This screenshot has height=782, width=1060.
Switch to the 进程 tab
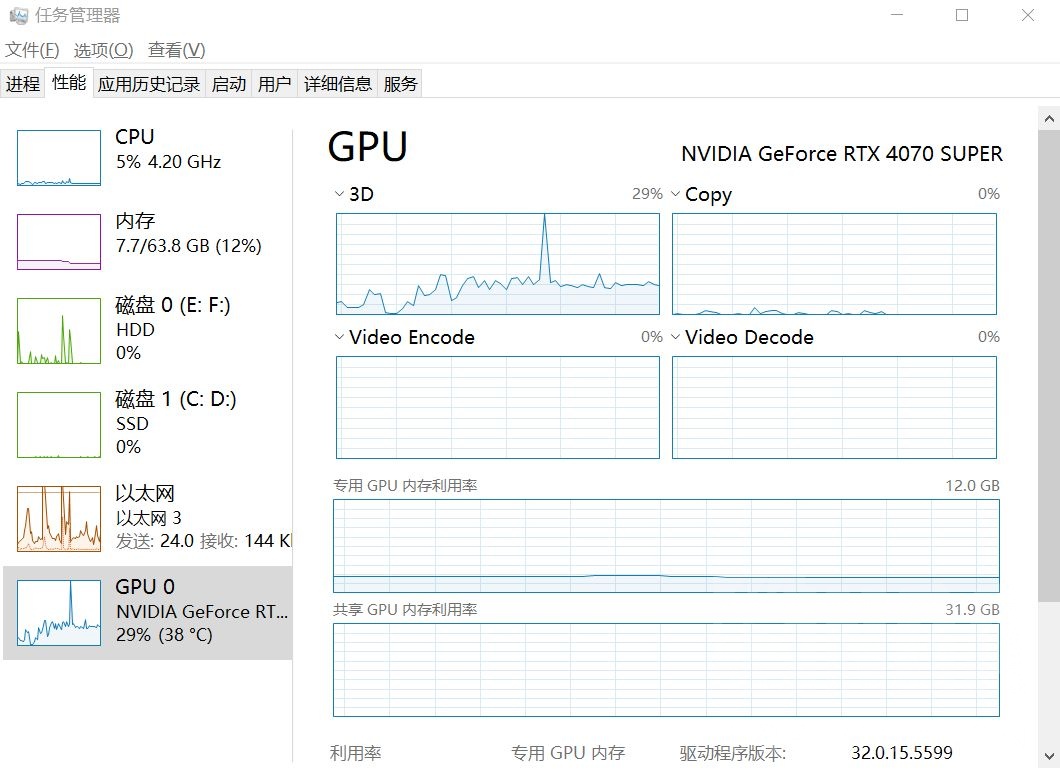[x=23, y=84]
